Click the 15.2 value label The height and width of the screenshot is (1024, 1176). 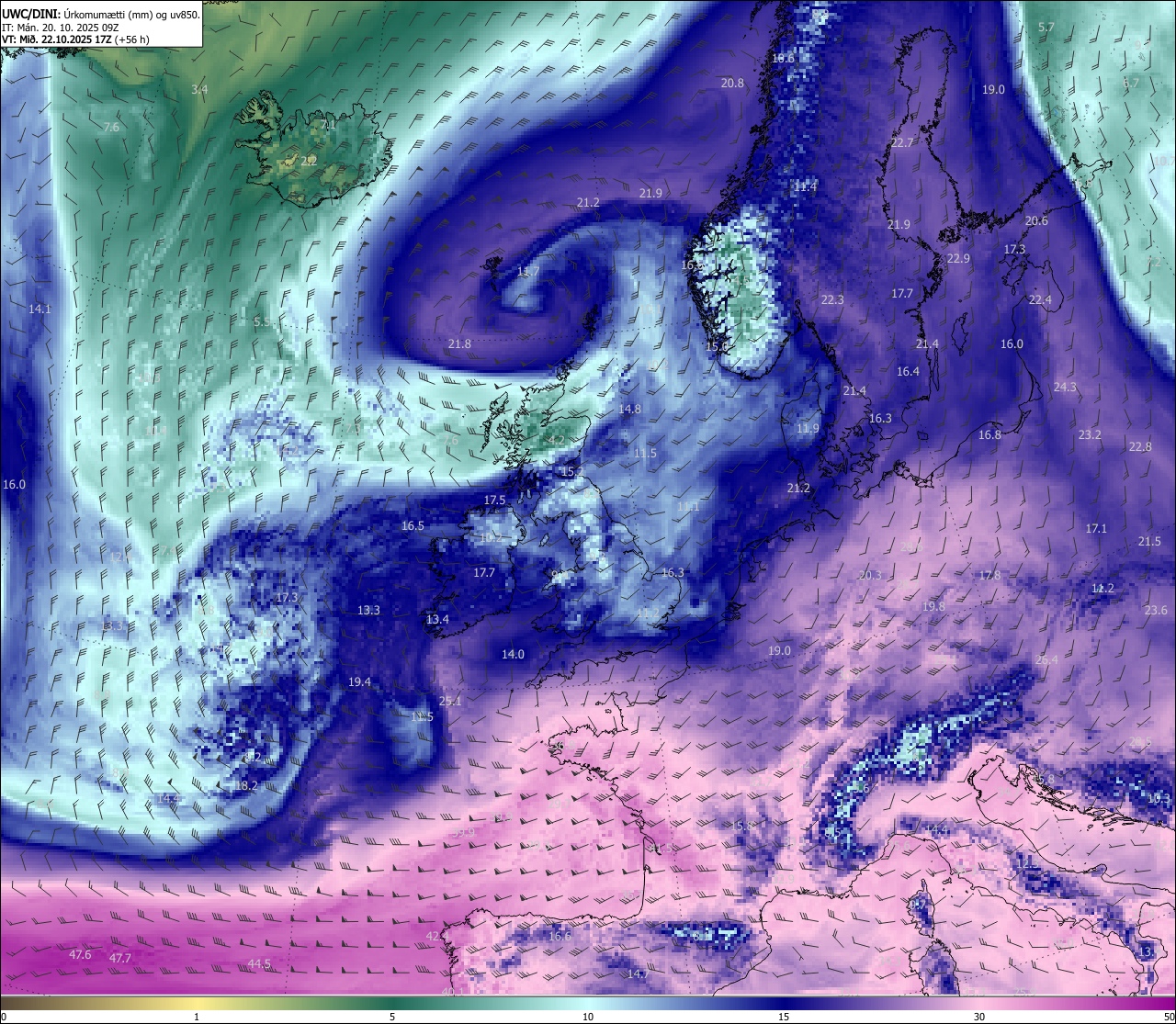[571, 472]
